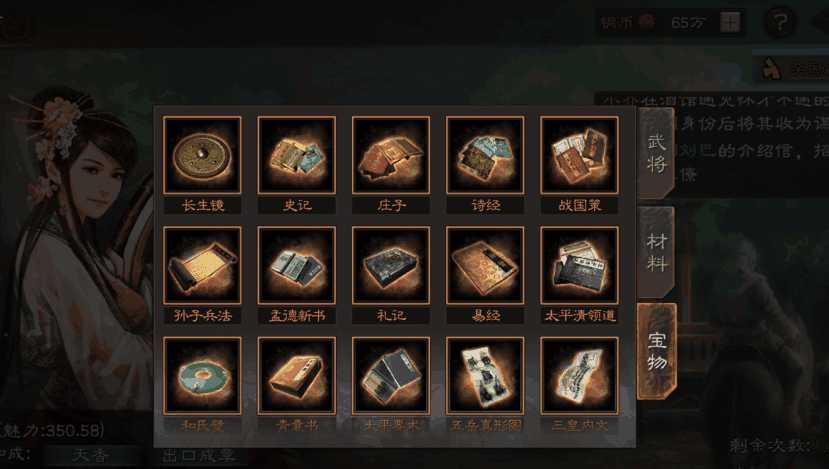Choose the 孟德新书 treasure

coord(297,265)
